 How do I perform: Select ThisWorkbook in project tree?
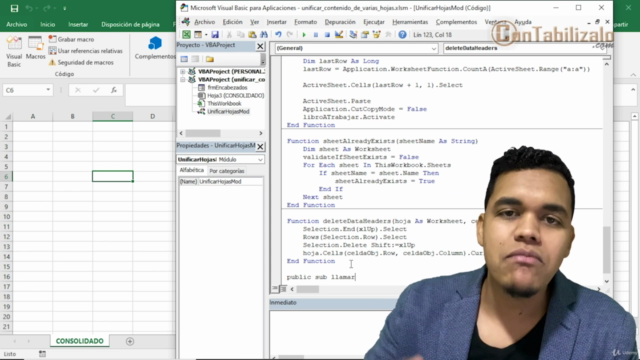[x=224, y=104]
